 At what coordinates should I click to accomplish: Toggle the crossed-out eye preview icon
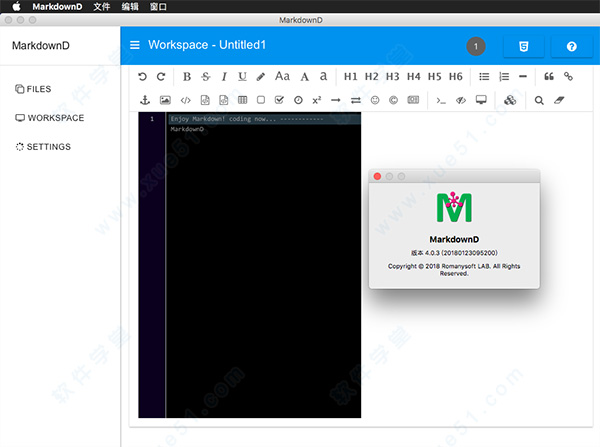[461, 100]
